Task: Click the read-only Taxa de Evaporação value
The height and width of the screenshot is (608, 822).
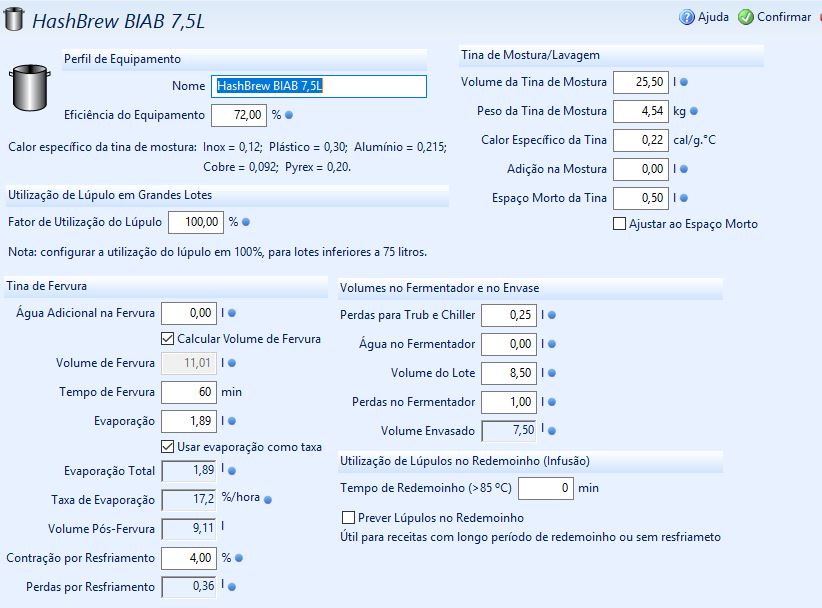Action: tap(189, 500)
